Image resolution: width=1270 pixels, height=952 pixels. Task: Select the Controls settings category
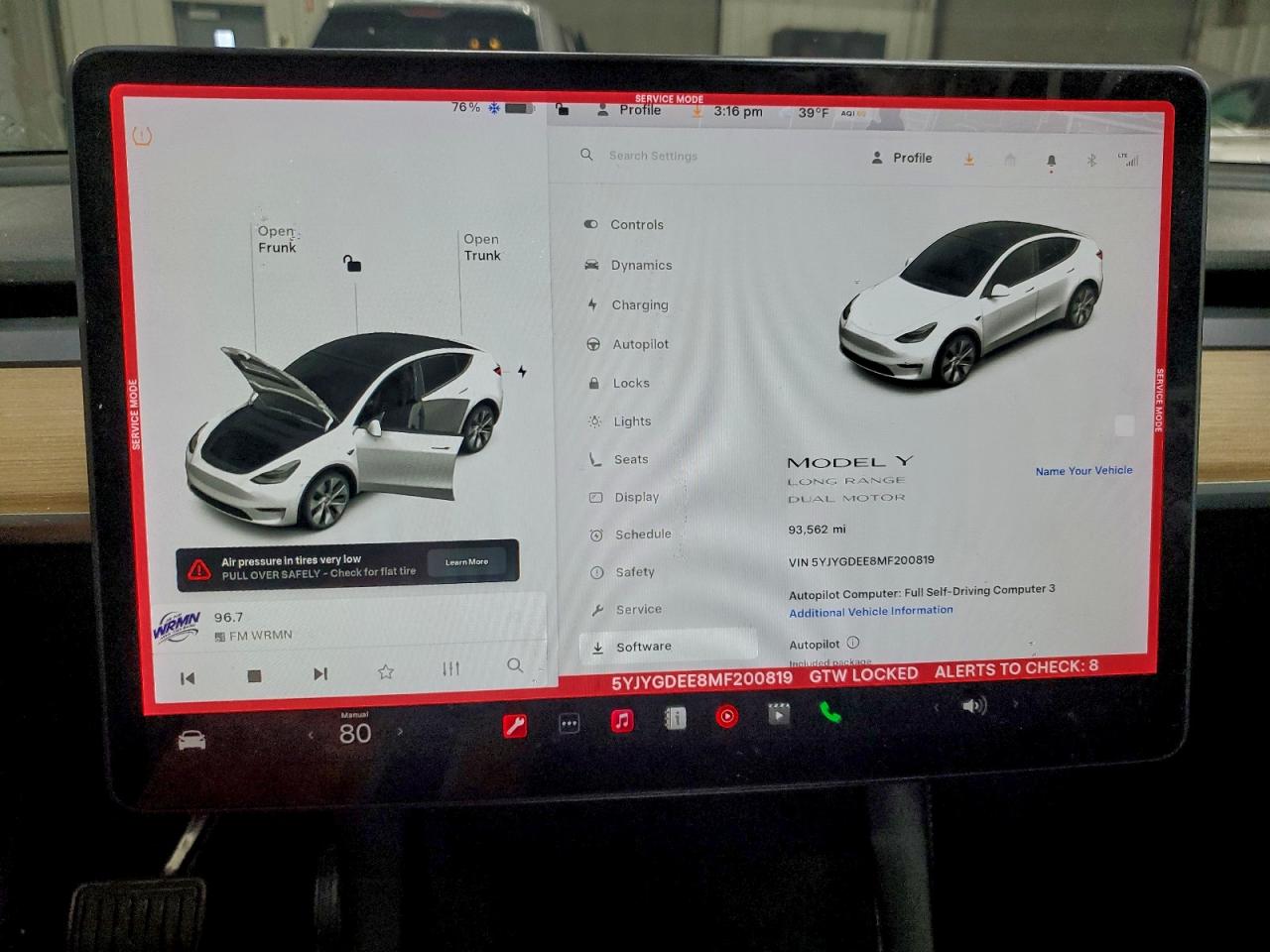636,224
